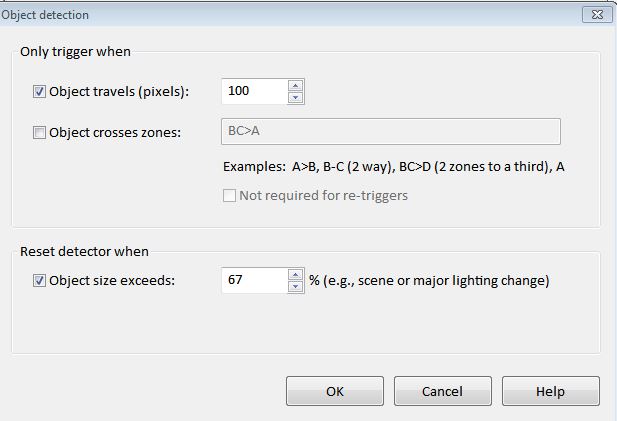Click the size percentage field showing 67
This screenshot has width=617, height=421.
click(254, 281)
